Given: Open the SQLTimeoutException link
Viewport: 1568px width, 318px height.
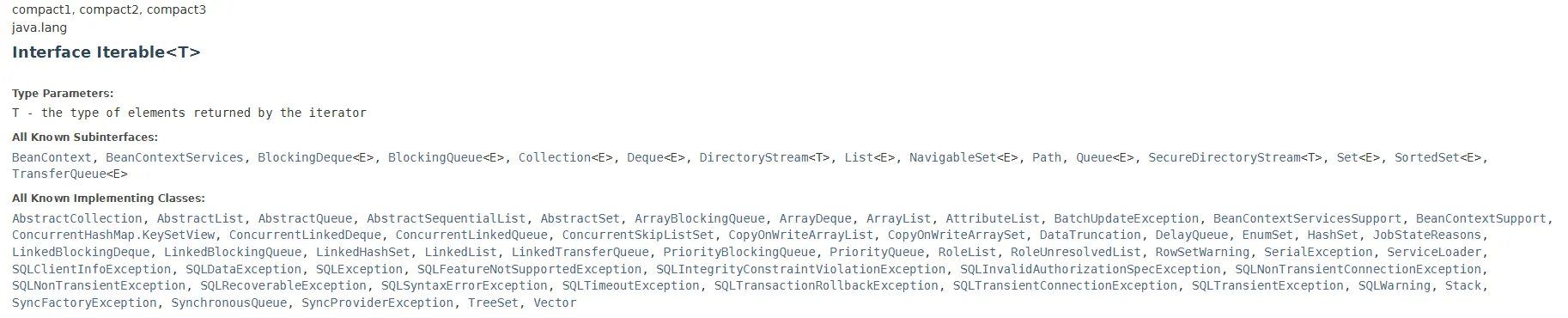Looking at the screenshot, I should 631,285.
